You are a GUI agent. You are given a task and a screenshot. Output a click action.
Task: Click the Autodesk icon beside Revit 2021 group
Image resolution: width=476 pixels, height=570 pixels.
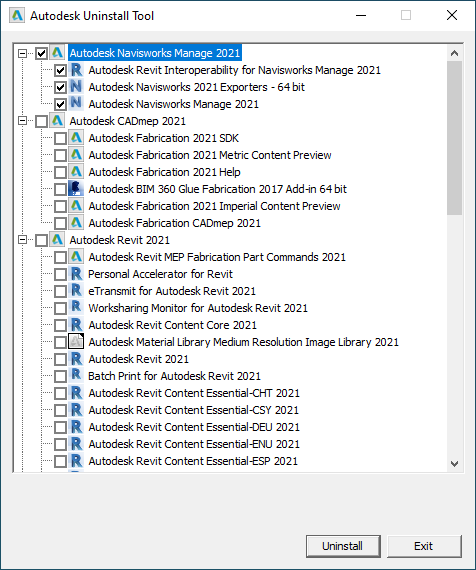click(x=57, y=240)
